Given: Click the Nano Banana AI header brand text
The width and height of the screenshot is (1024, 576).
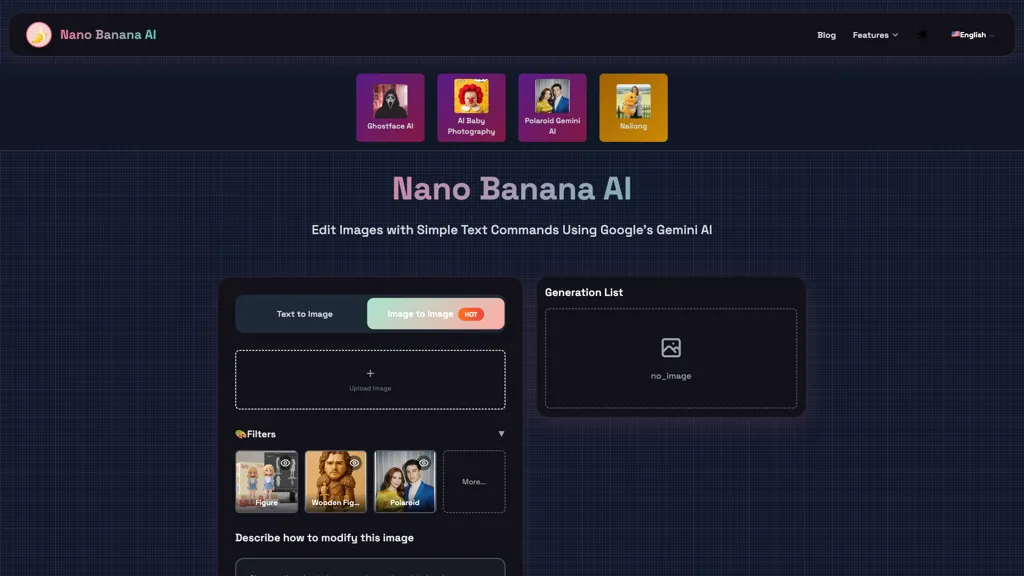Looking at the screenshot, I should (x=108, y=35).
